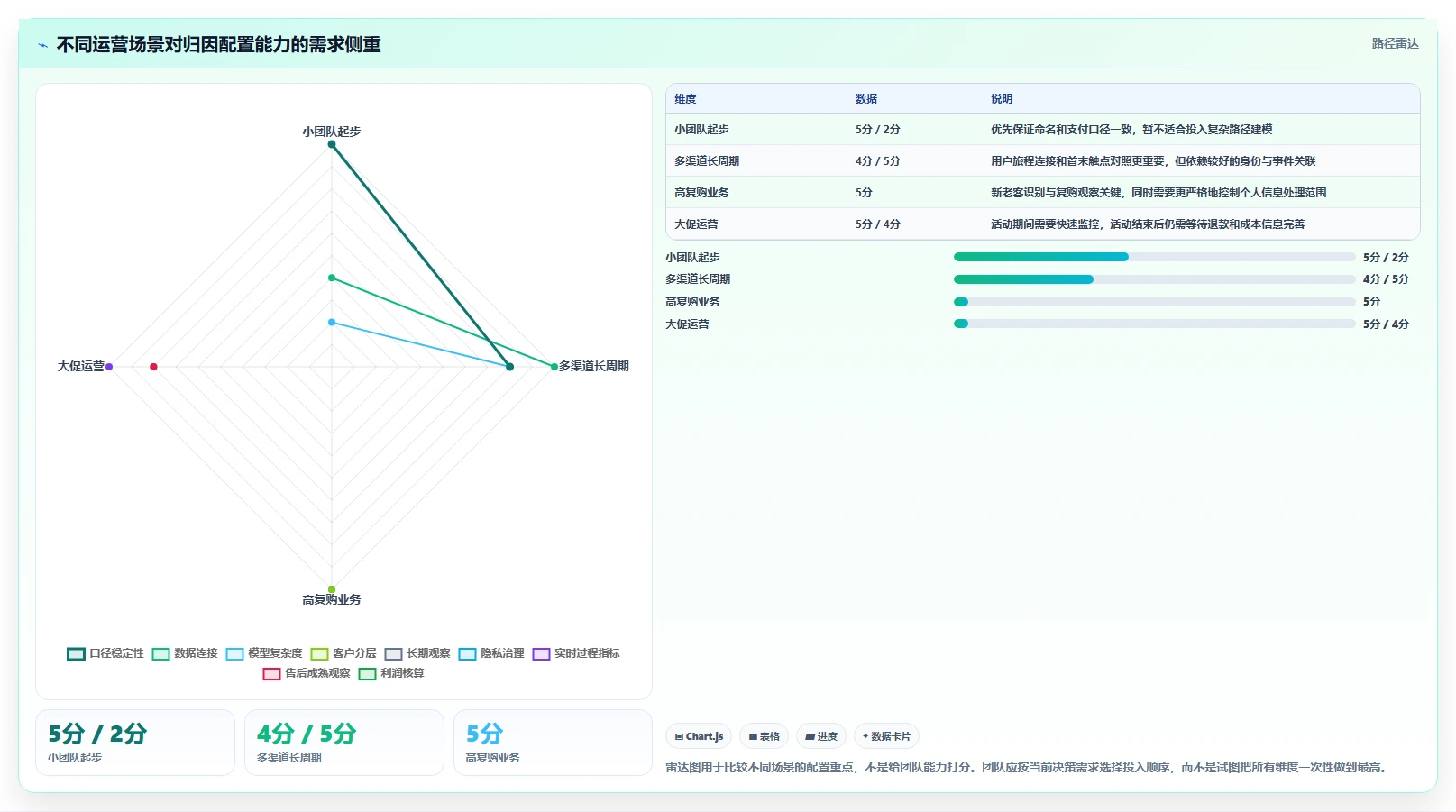The height and width of the screenshot is (812, 1456).
Task: Toggle the 口径稳定性 legend series
Action: tap(105, 653)
